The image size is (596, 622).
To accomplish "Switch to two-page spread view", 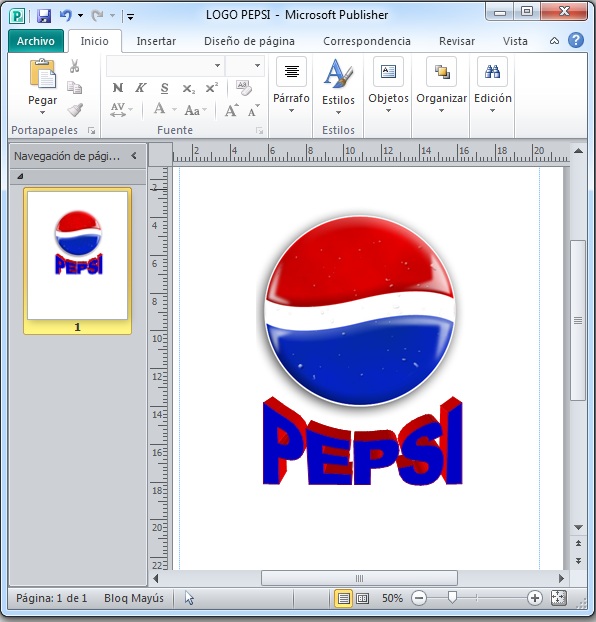I will coord(362,598).
